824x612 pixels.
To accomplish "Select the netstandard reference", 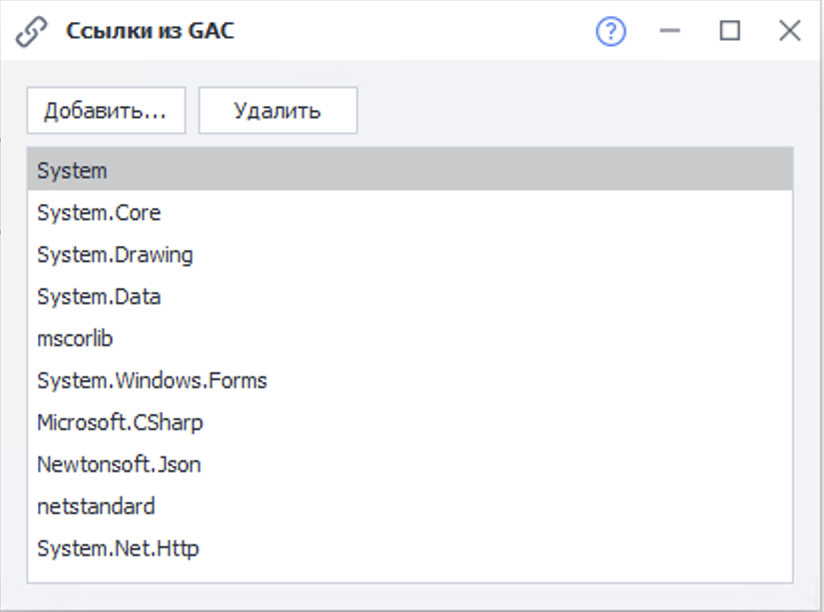I will [95, 507].
